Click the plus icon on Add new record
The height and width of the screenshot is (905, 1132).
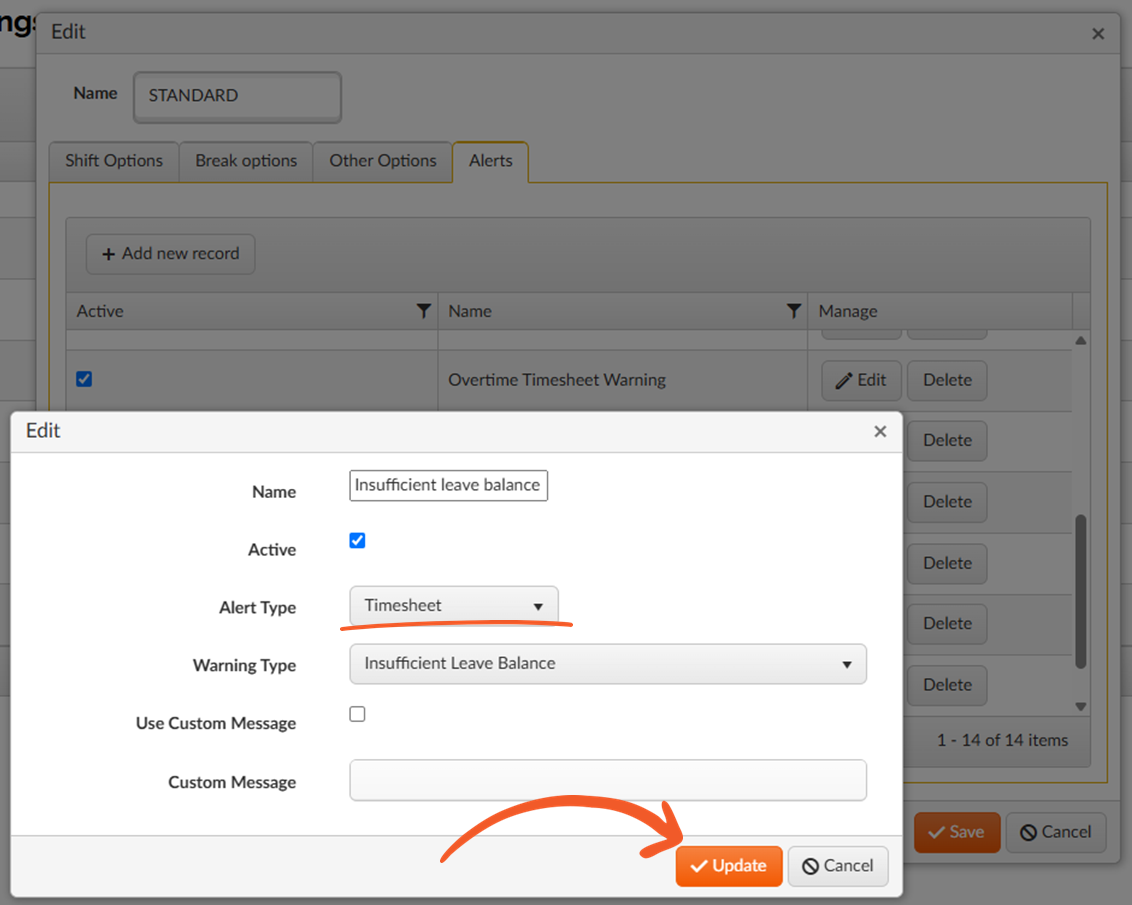point(109,254)
